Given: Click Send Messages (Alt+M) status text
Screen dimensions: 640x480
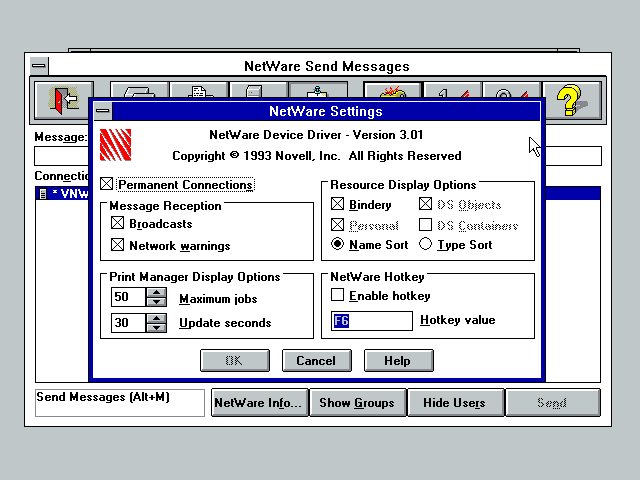Looking at the screenshot, I should [103, 397].
